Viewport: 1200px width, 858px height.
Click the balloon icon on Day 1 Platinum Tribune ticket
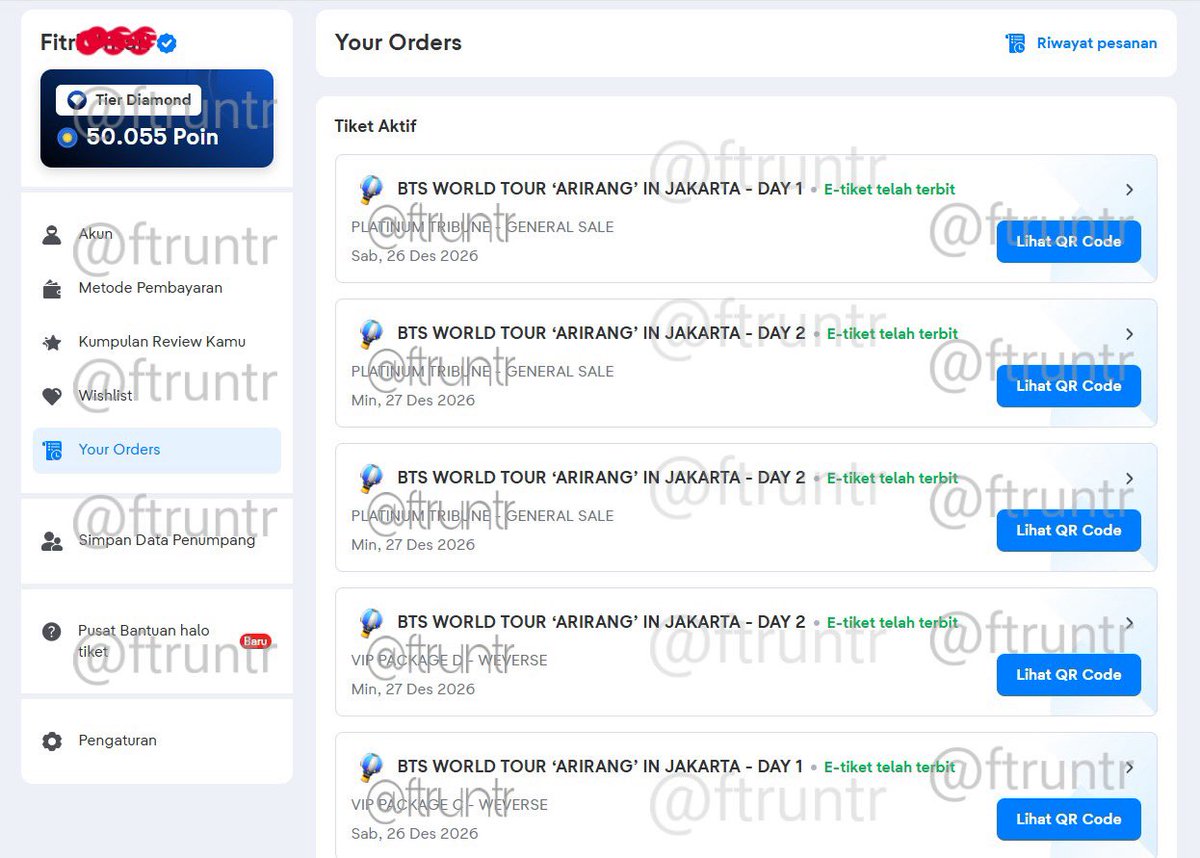pos(371,189)
